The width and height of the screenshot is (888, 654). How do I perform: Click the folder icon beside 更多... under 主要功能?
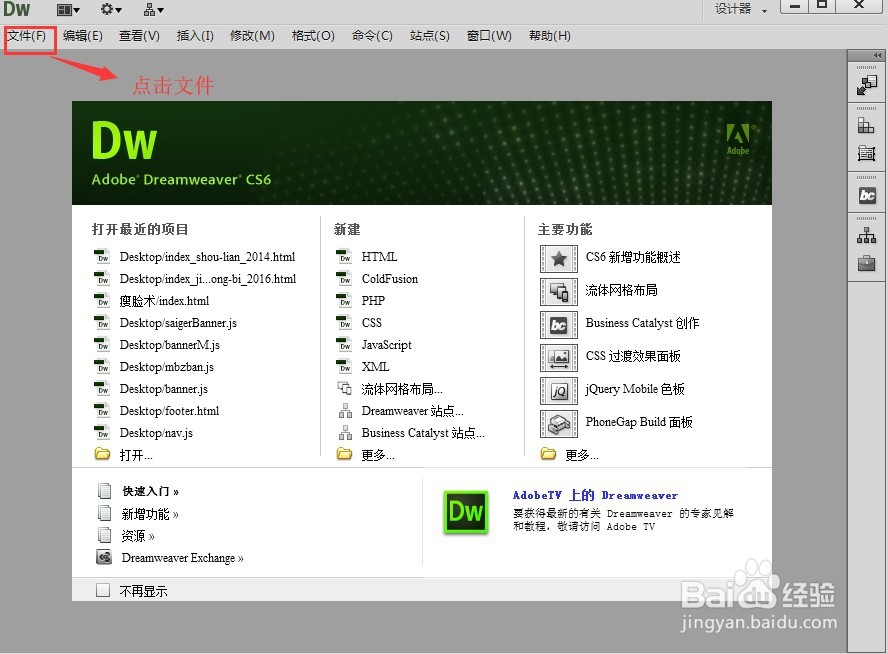coord(548,454)
